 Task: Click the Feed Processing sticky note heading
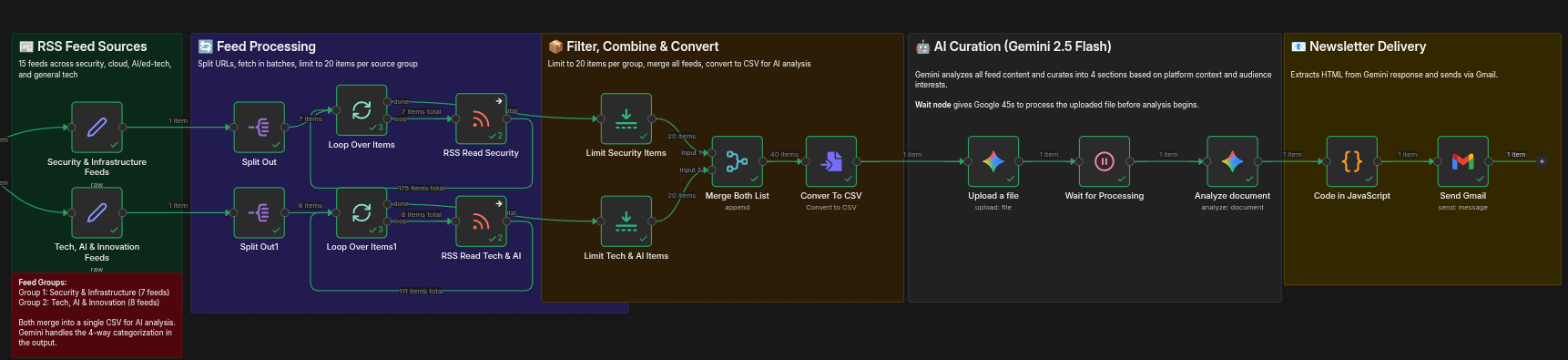(x=257, y=46)
